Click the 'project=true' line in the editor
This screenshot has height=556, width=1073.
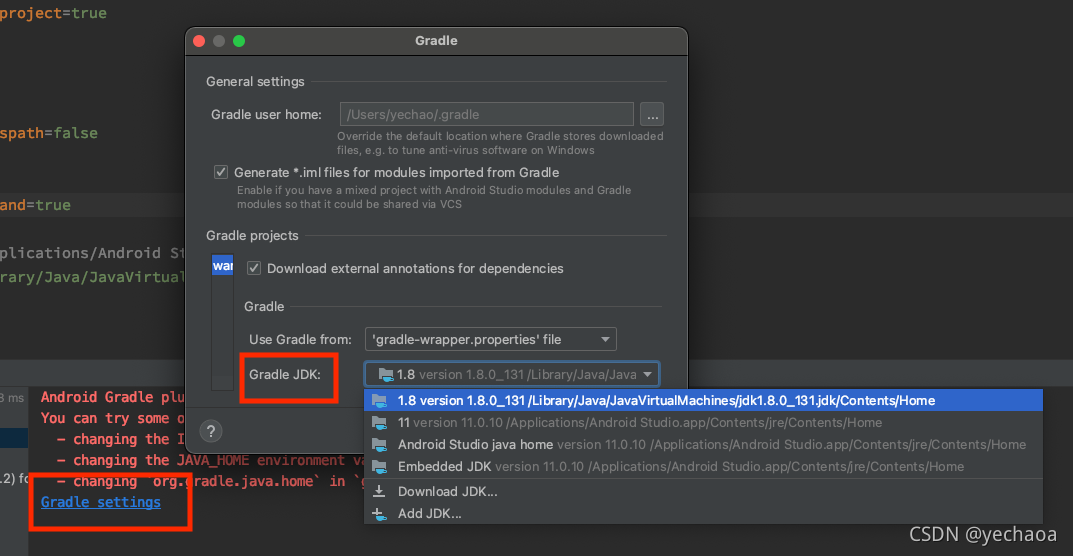point(53,13)
